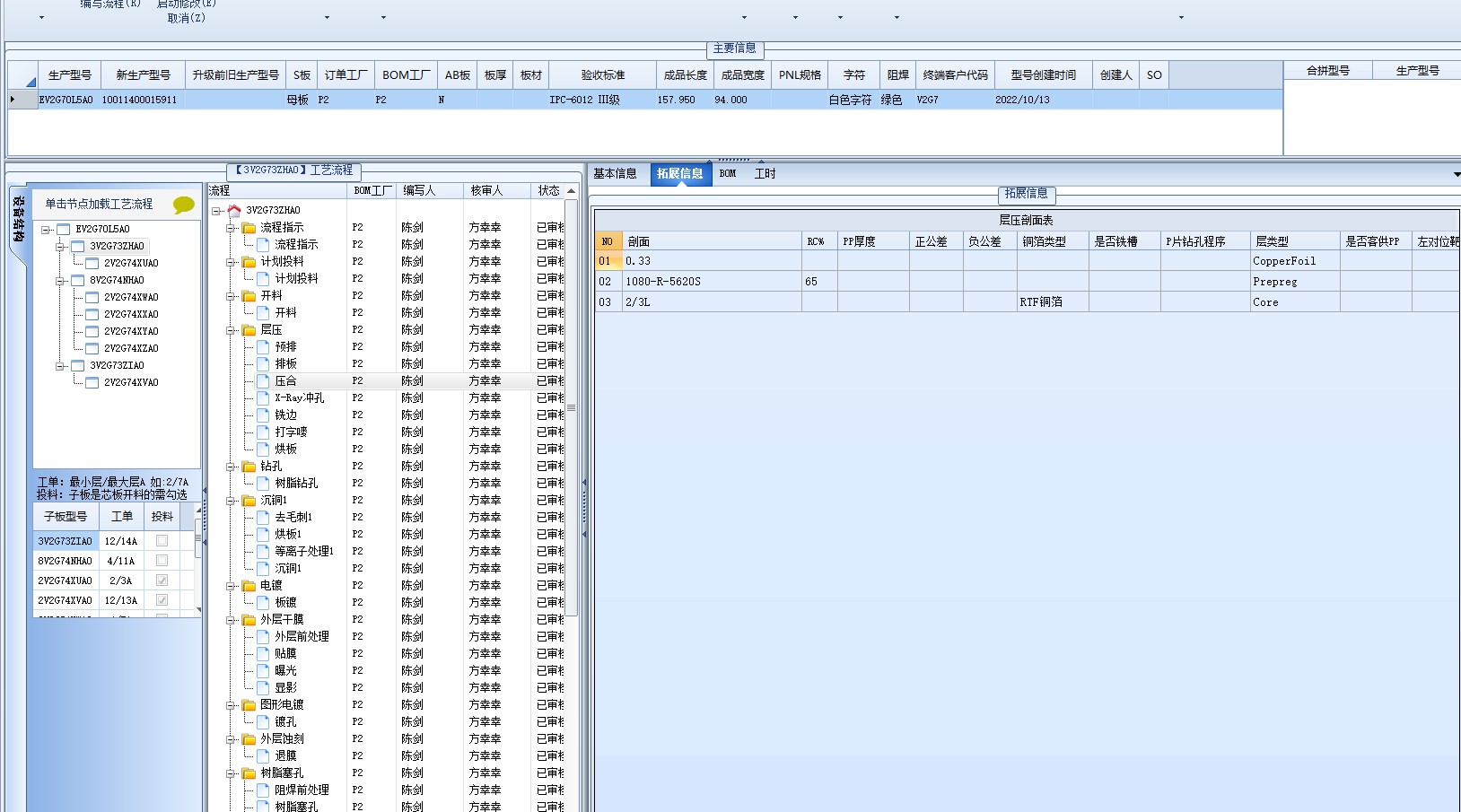
Task: Click the folder icon for 电镀
Action: [x=249, y=586]
